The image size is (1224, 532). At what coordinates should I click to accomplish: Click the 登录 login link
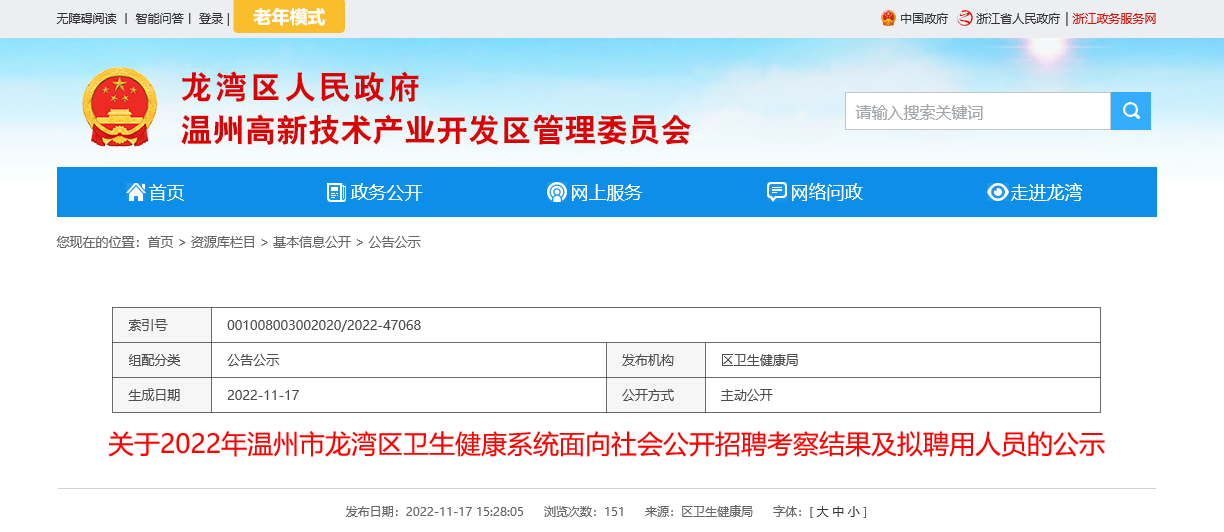[211, 18]
